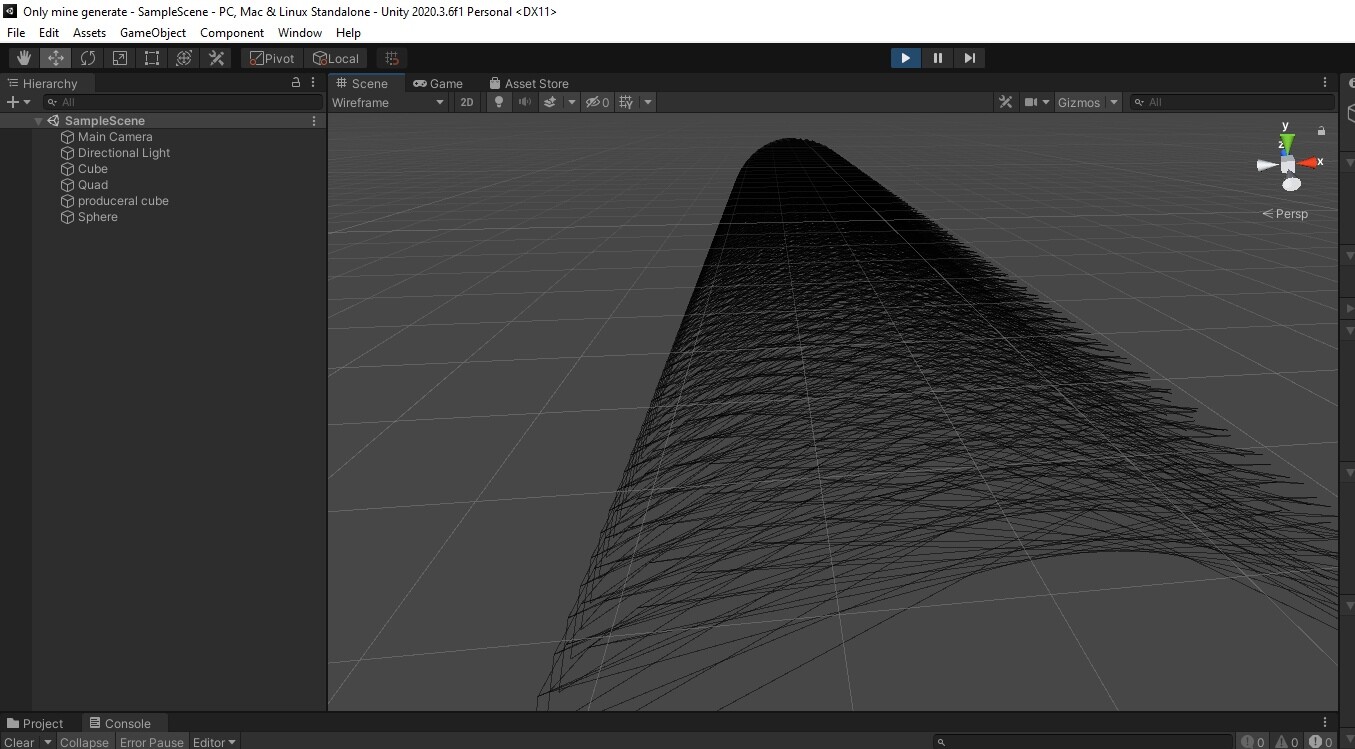The image size is (1355, 749).
Task: Open the GameObject menu
Action: 152,32
